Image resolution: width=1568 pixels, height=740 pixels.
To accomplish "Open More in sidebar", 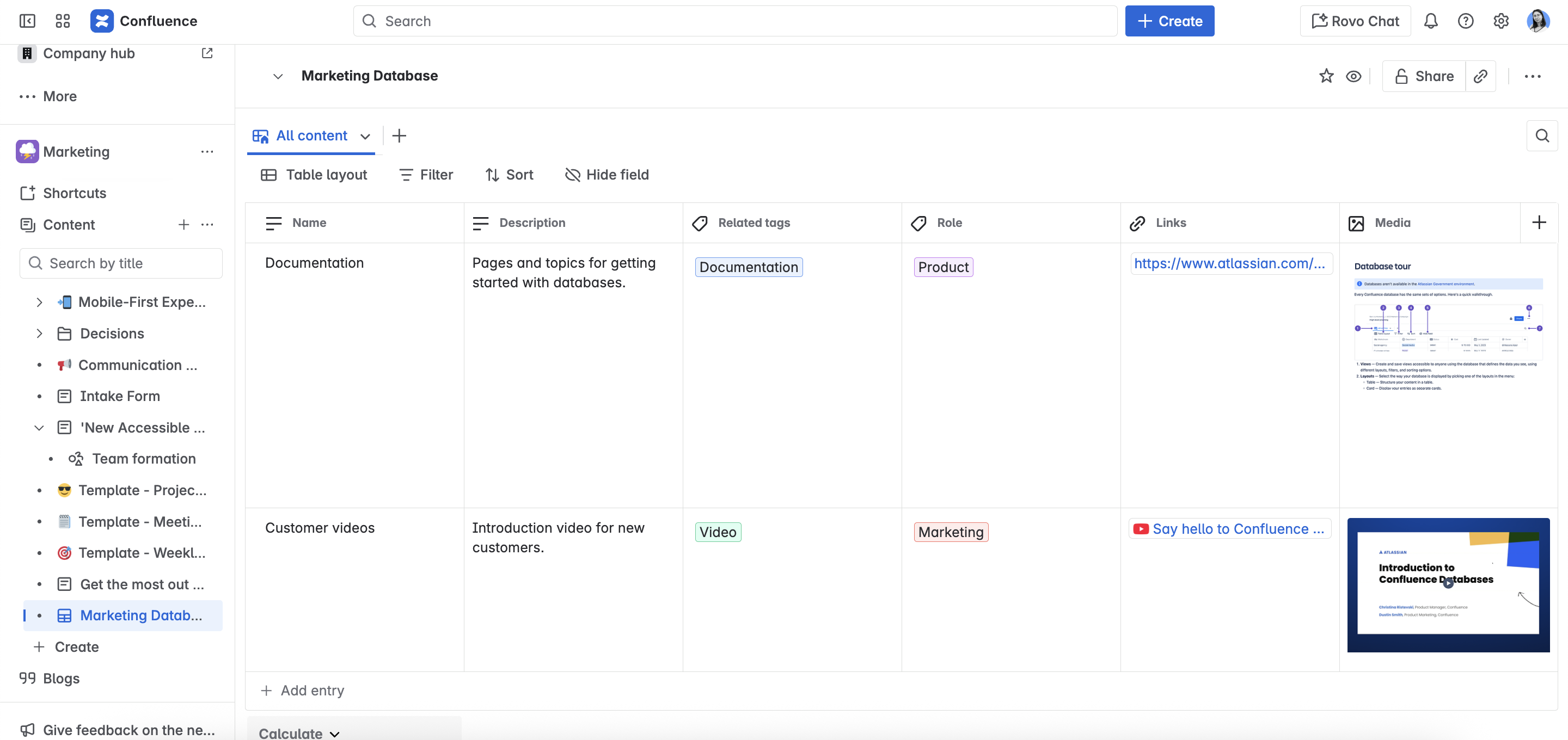I will [60, 96].
